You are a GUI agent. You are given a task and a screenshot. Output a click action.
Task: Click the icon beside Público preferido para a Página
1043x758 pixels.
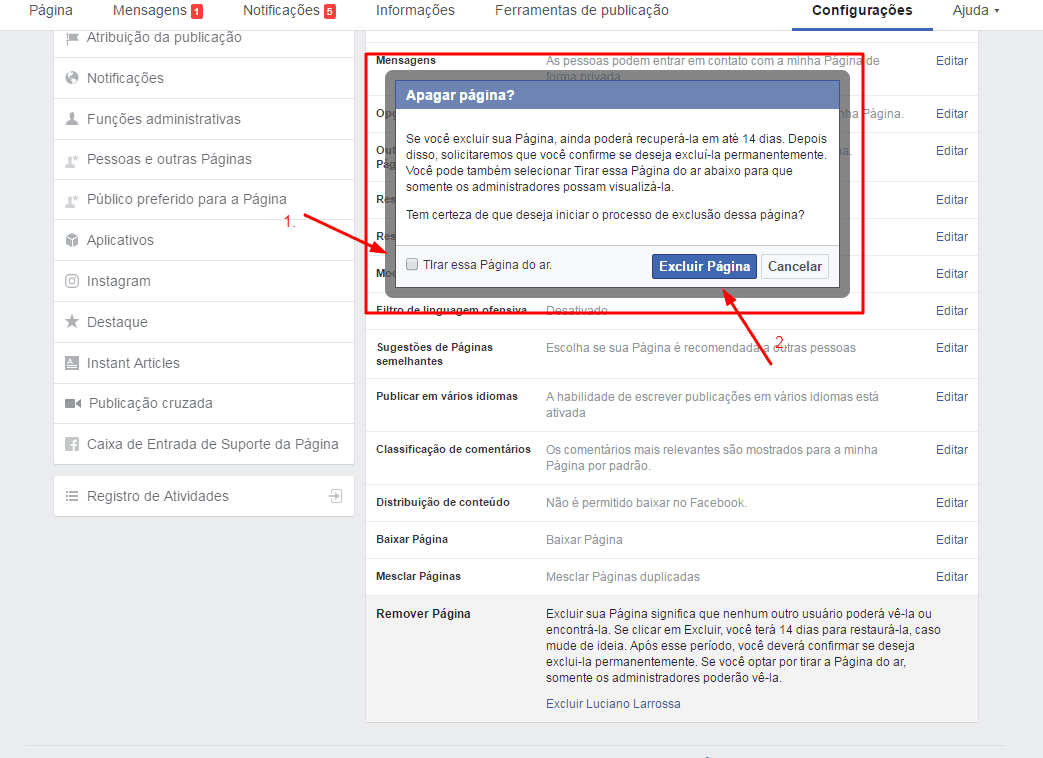tap(72, 200)
